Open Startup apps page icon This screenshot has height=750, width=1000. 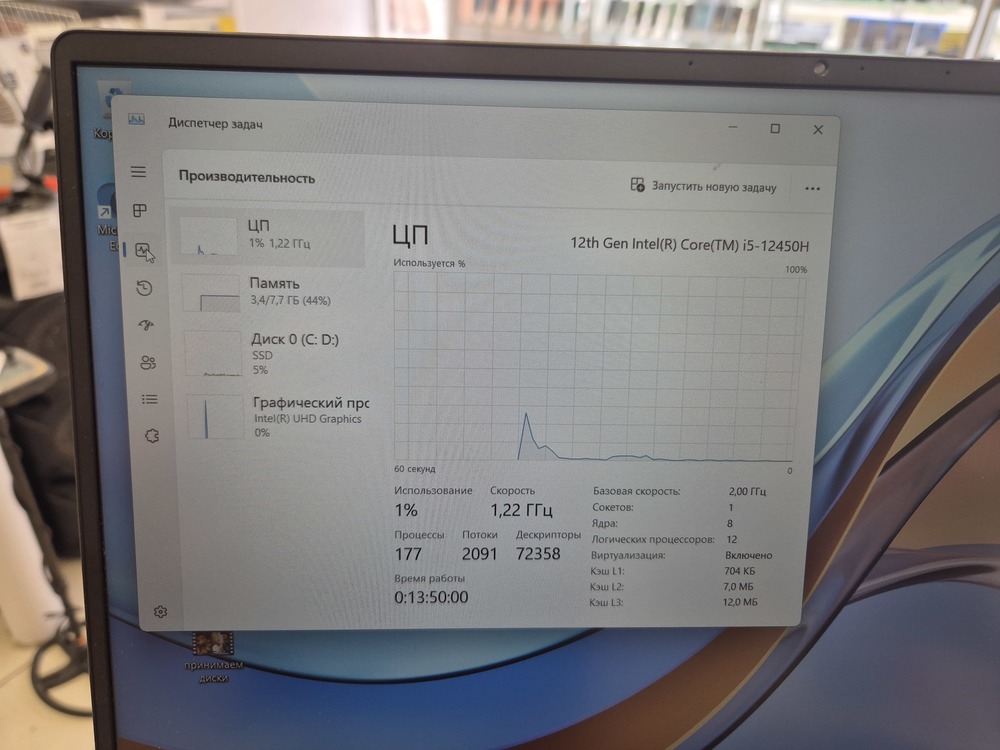147,325
